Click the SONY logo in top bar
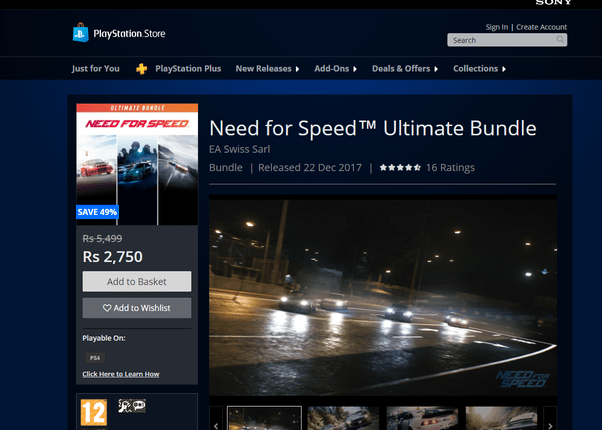Screen dimensions: 602x430 pyautogui.click(x=554, y=2)
